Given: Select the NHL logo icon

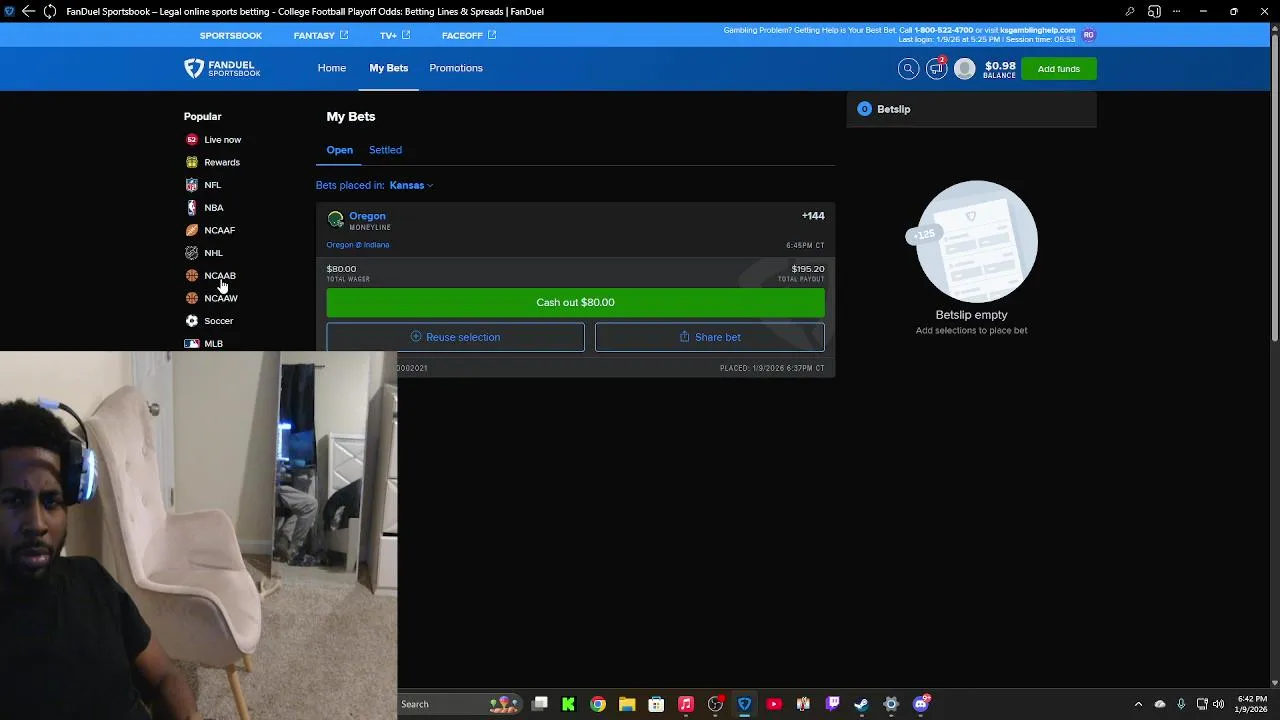Looking at the screenshot, I should 192,253.
